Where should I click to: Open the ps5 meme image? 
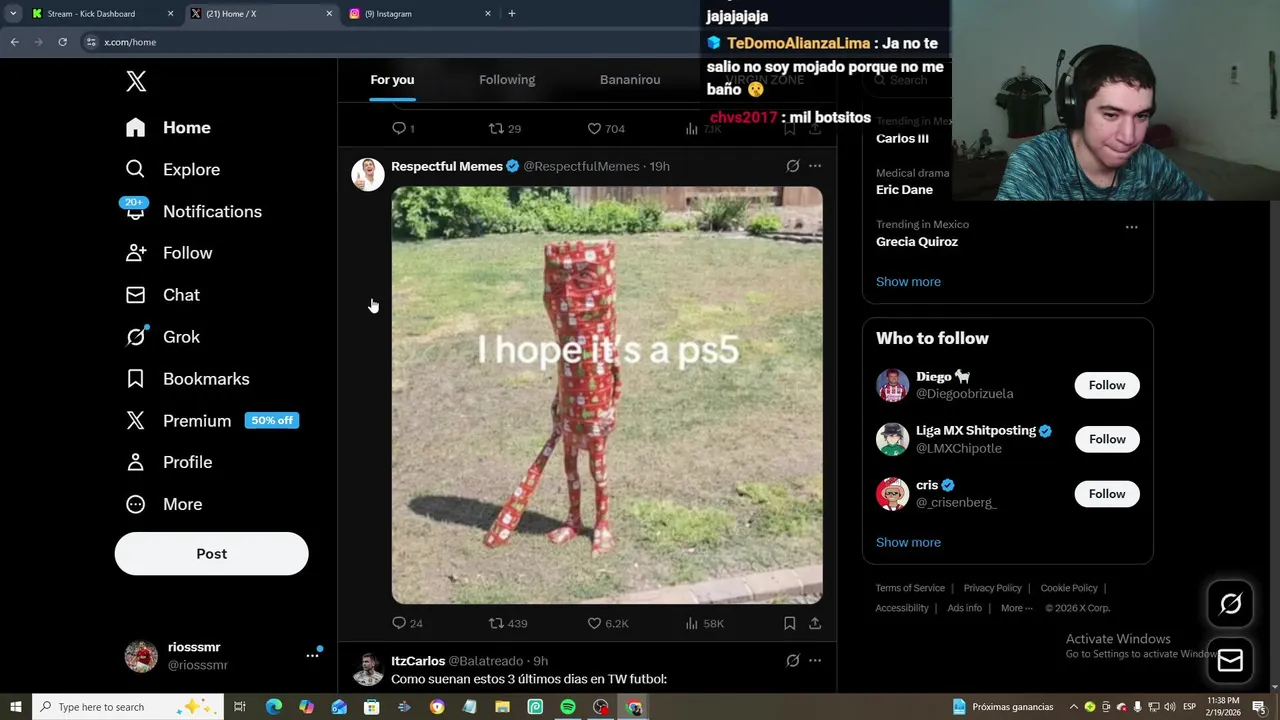point(607,395)
